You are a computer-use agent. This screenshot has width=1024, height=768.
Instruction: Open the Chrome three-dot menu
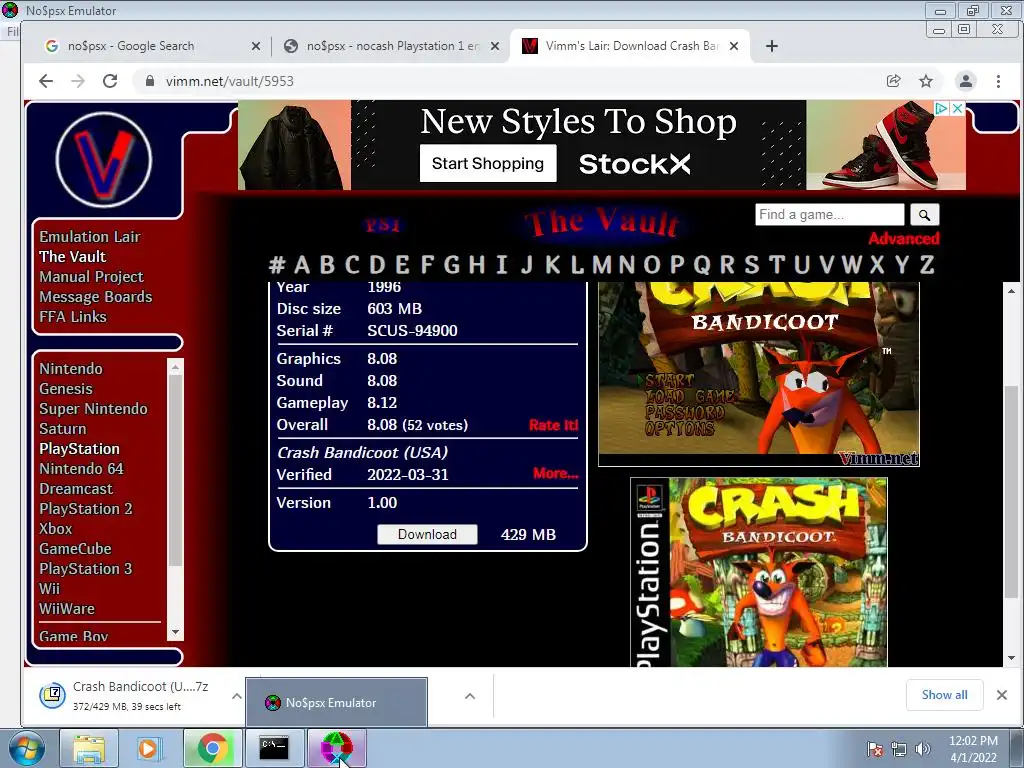998,81
